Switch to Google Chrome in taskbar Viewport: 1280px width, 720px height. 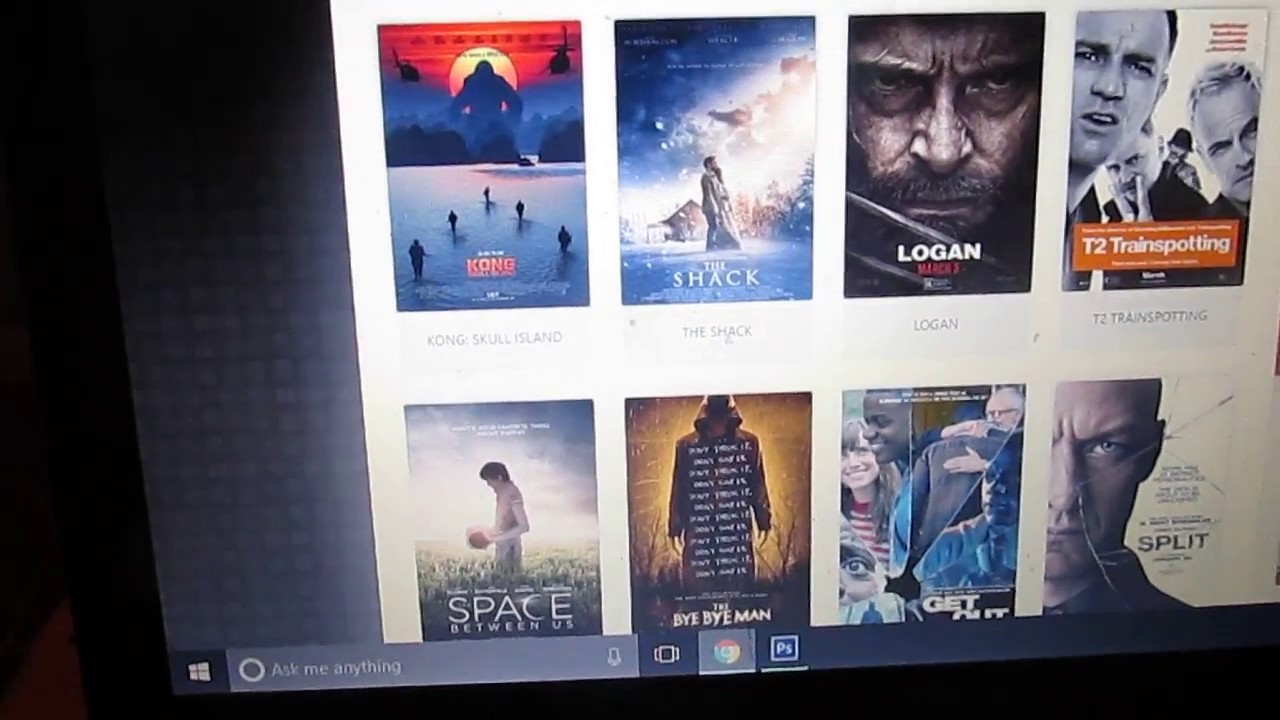pyautogui.click(x=727, y=652)
